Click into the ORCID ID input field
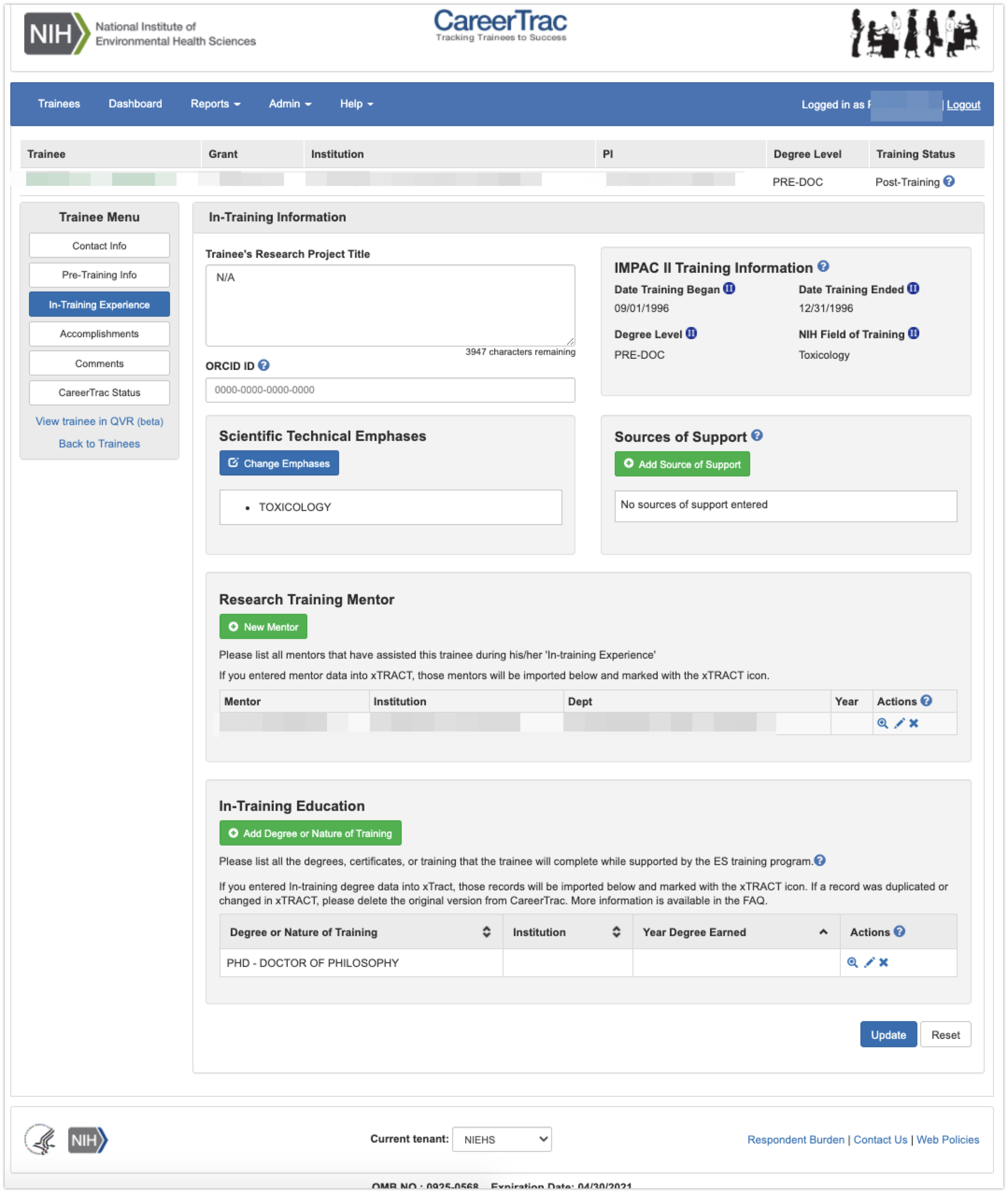The image size is (1008, 1193). (x=390, y=390)
